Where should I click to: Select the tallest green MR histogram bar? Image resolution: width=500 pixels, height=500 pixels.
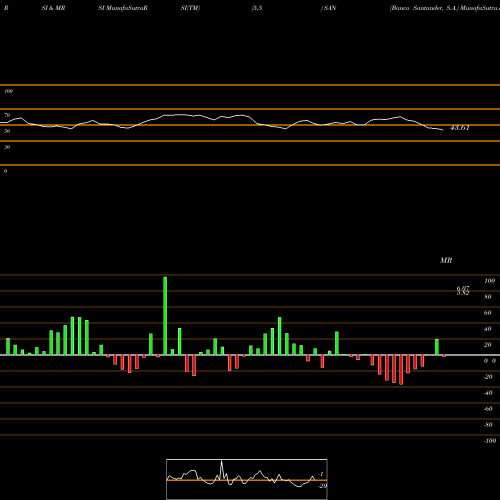(165, 316)
